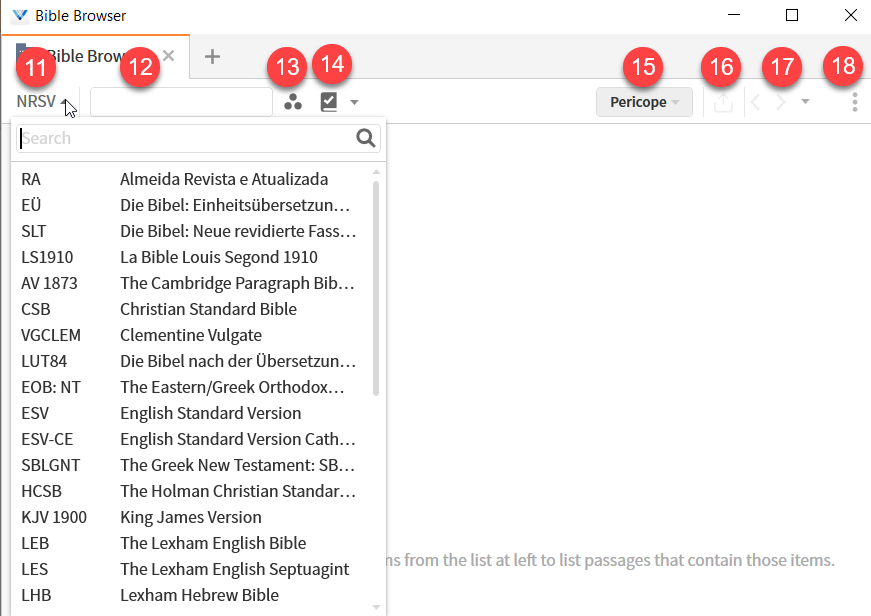Open the navigation history dropdown arrow
The height and width of the screenshot is (616, 871).
pos(805,102)
